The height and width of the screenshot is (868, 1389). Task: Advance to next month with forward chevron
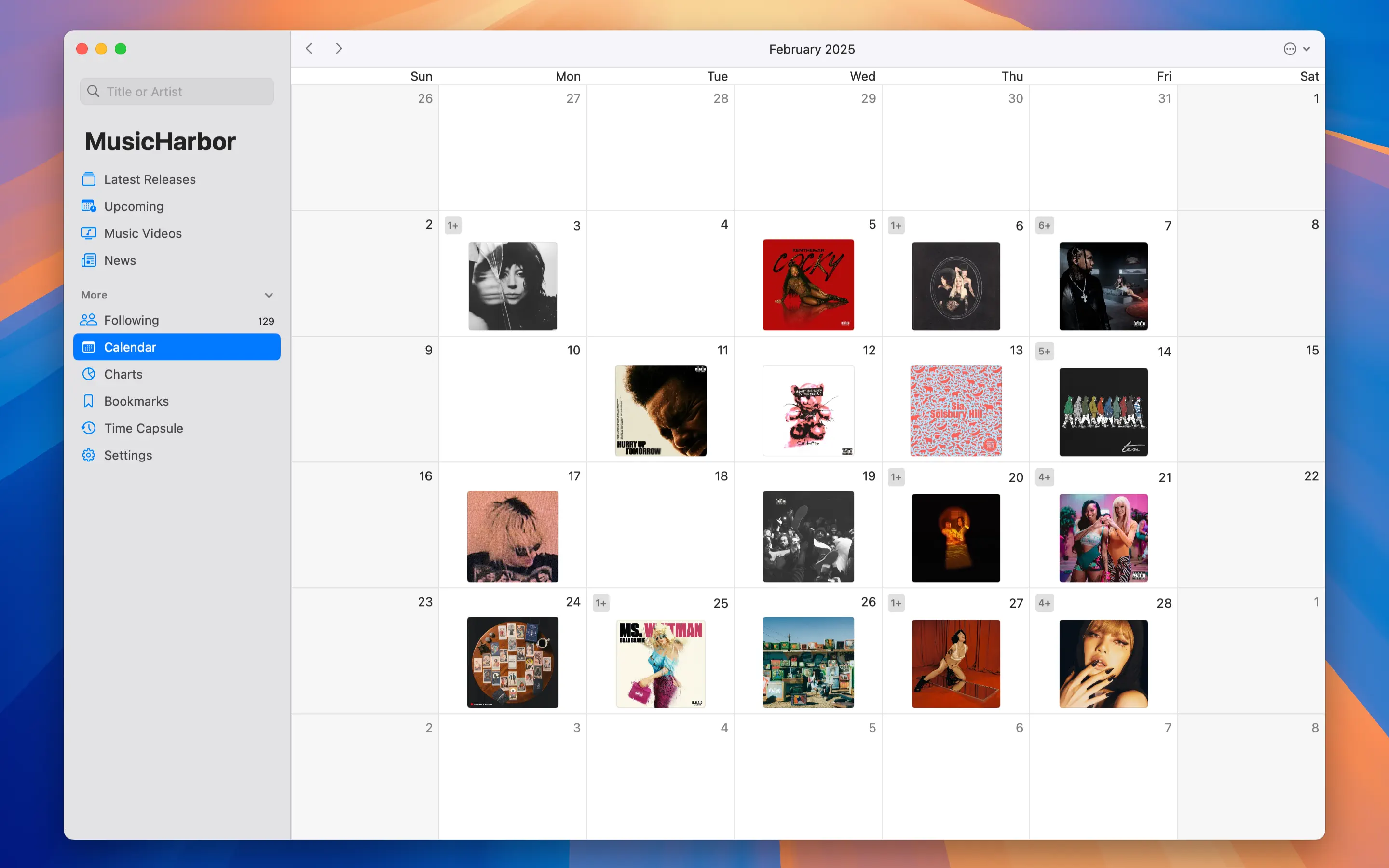[339, 49]
